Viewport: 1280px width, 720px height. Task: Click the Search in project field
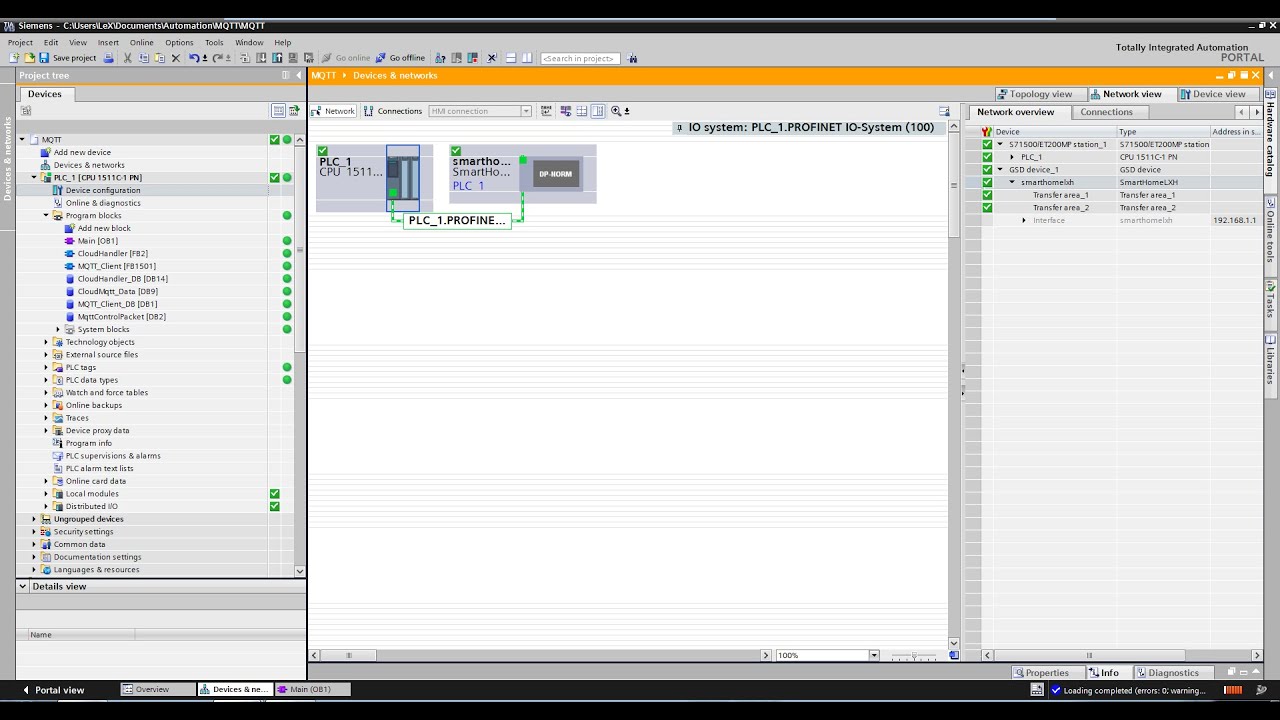(x=580, y=58)
